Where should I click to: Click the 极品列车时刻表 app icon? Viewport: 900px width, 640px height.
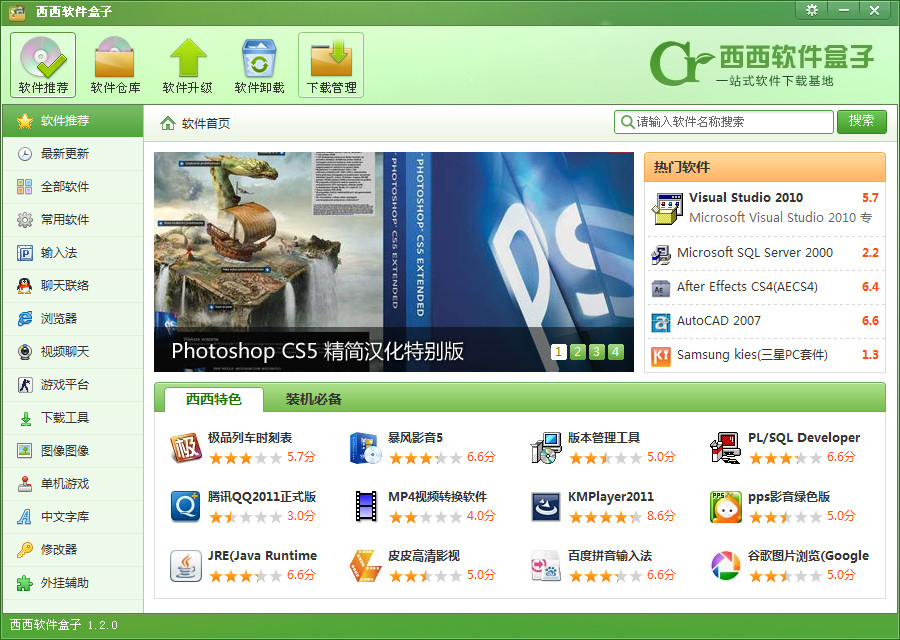185,448
